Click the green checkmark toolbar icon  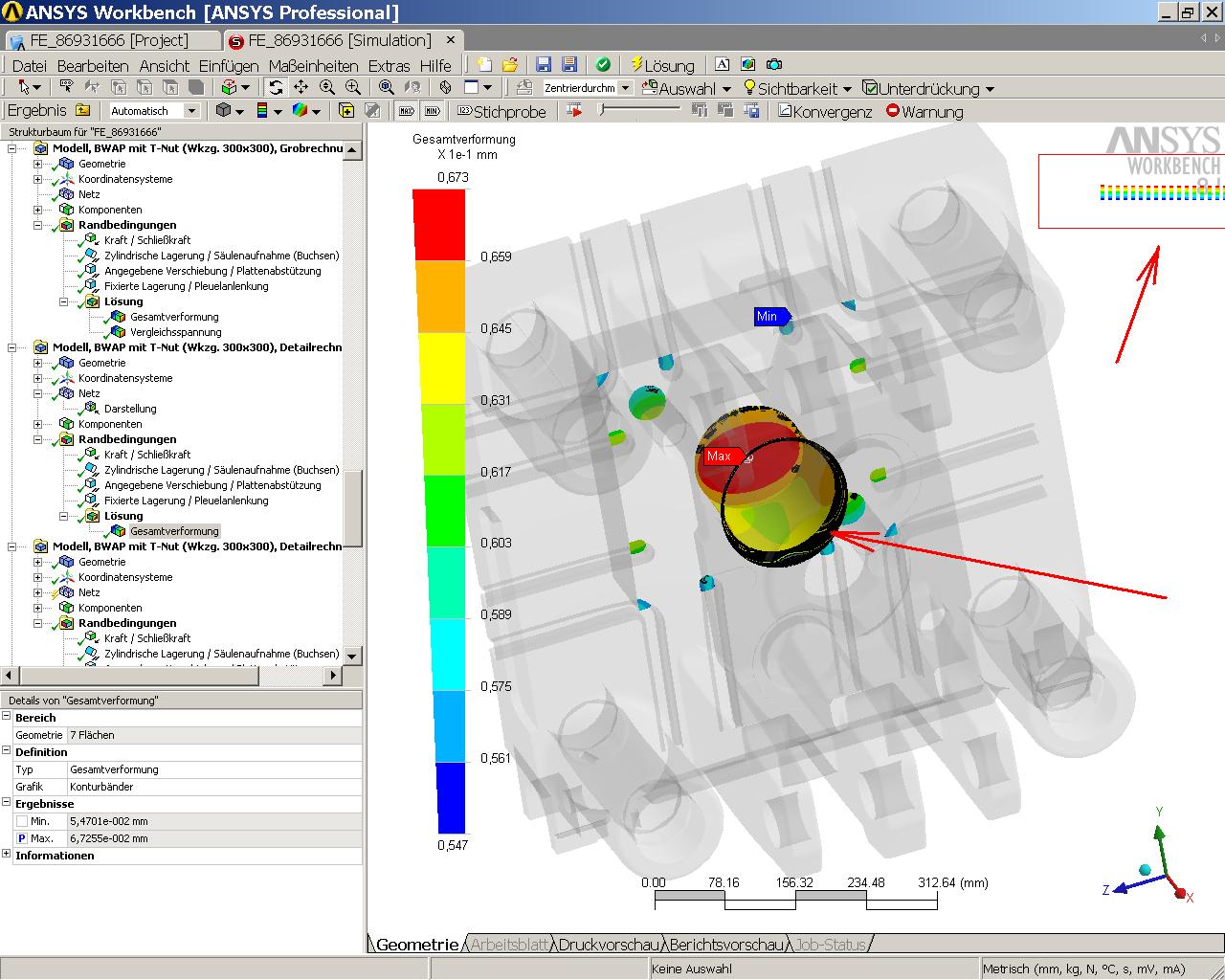point(603,64)
